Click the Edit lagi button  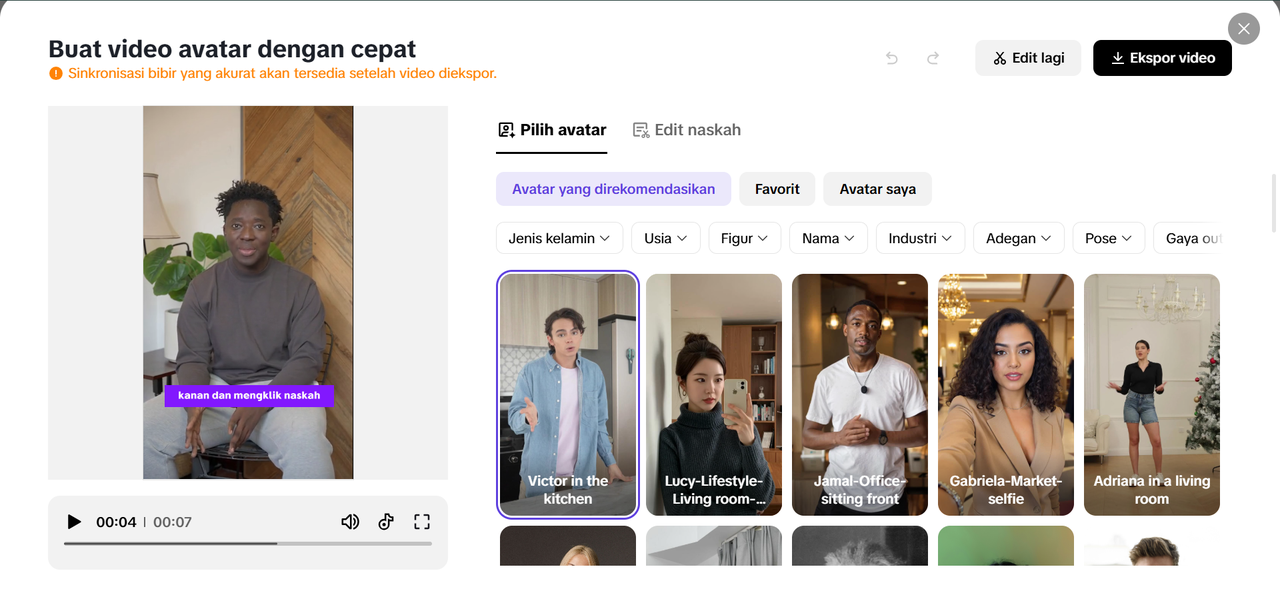1028,58
